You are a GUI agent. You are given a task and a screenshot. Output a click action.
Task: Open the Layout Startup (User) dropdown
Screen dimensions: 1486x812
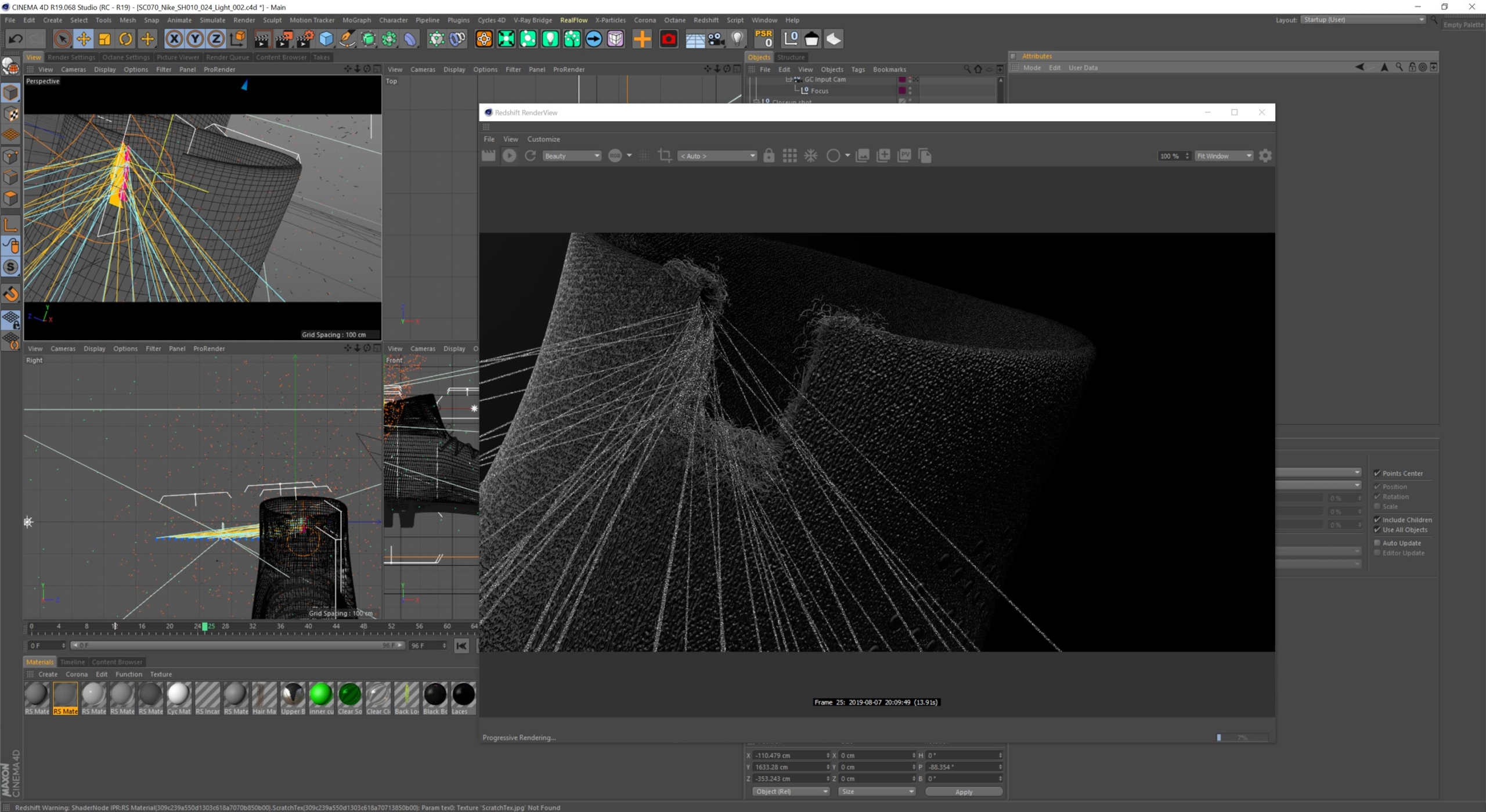click(1363, 20)
